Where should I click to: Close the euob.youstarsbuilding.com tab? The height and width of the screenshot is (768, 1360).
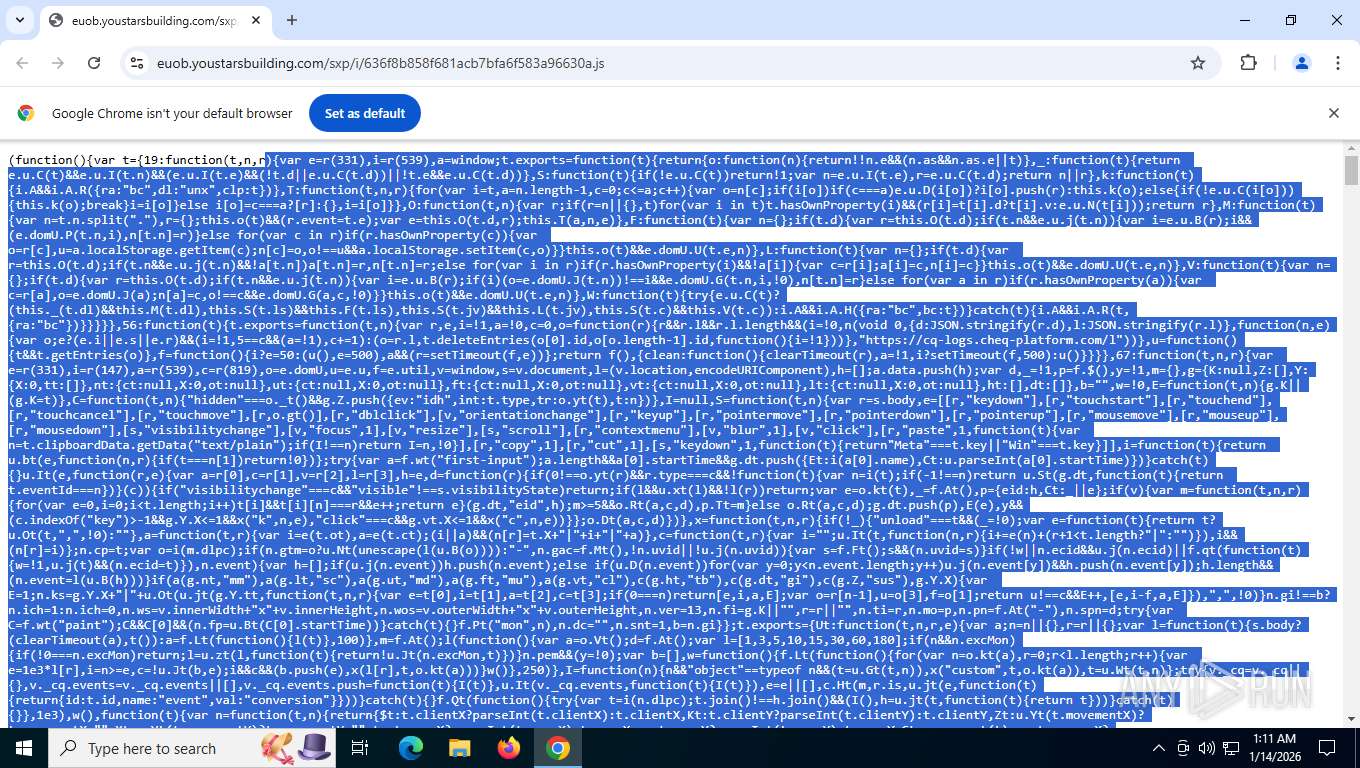pyautogui.click(x=256, y=20)
